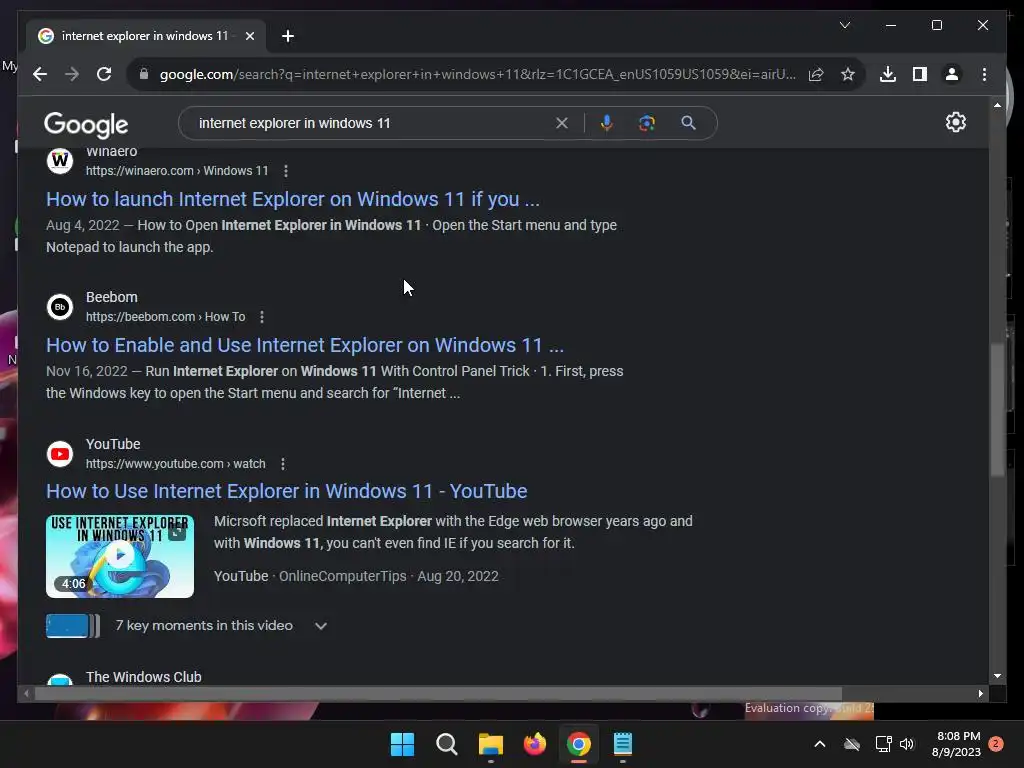
Task: Click the address bar URL
Action: click(477, 74)
